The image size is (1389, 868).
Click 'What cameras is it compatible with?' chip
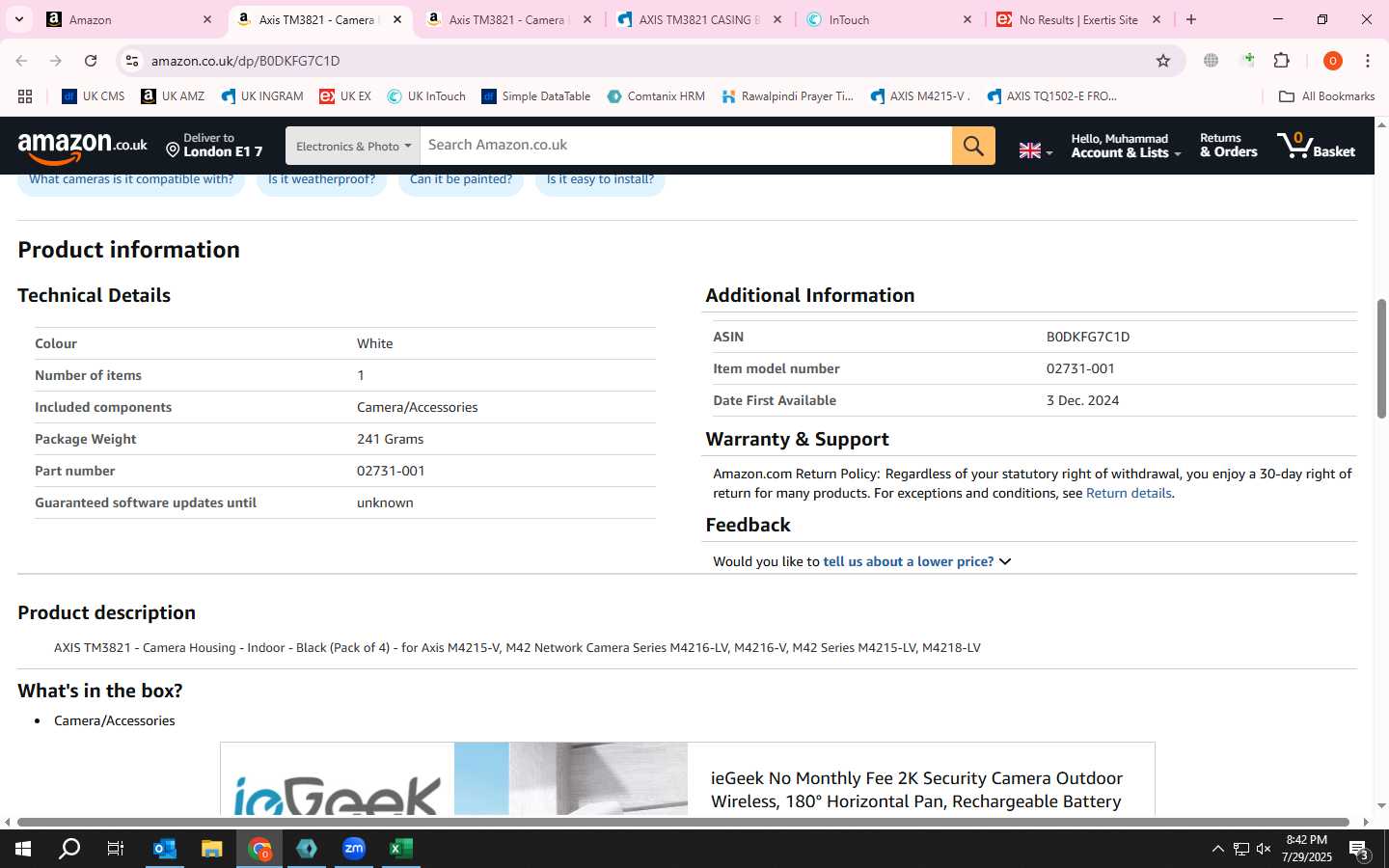[x=131, y=179]
